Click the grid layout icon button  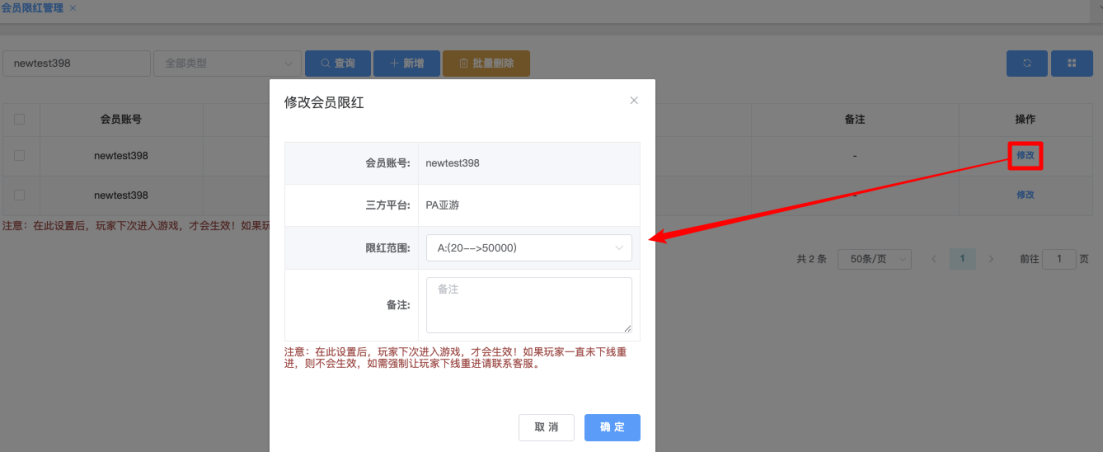[1072, 63]
